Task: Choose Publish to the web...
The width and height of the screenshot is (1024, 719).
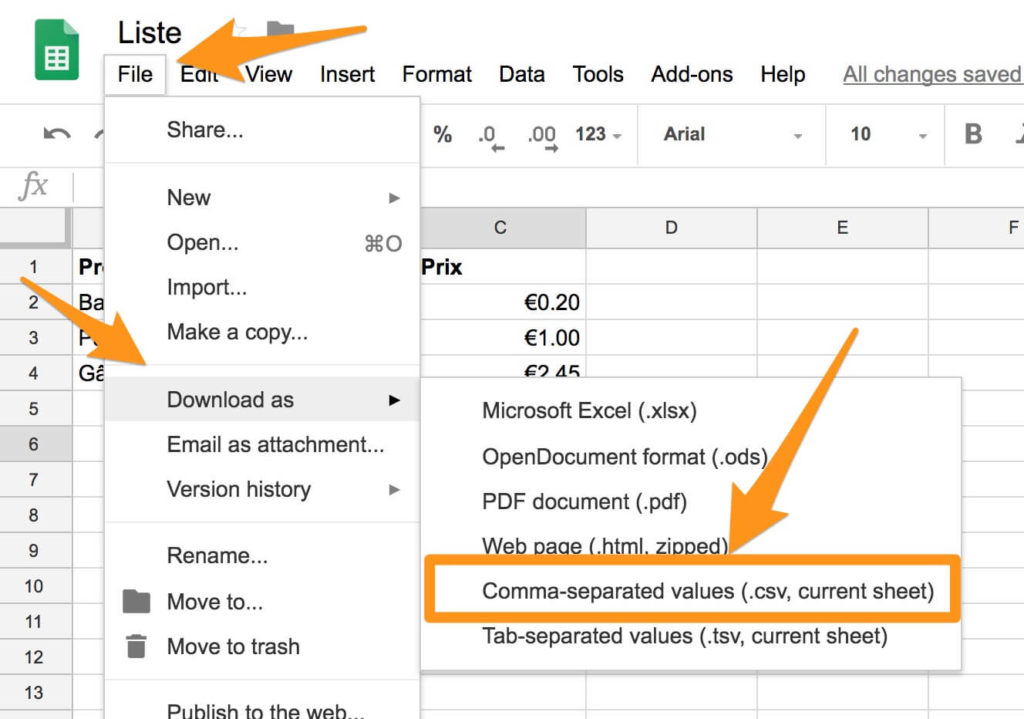Action: 262,710
